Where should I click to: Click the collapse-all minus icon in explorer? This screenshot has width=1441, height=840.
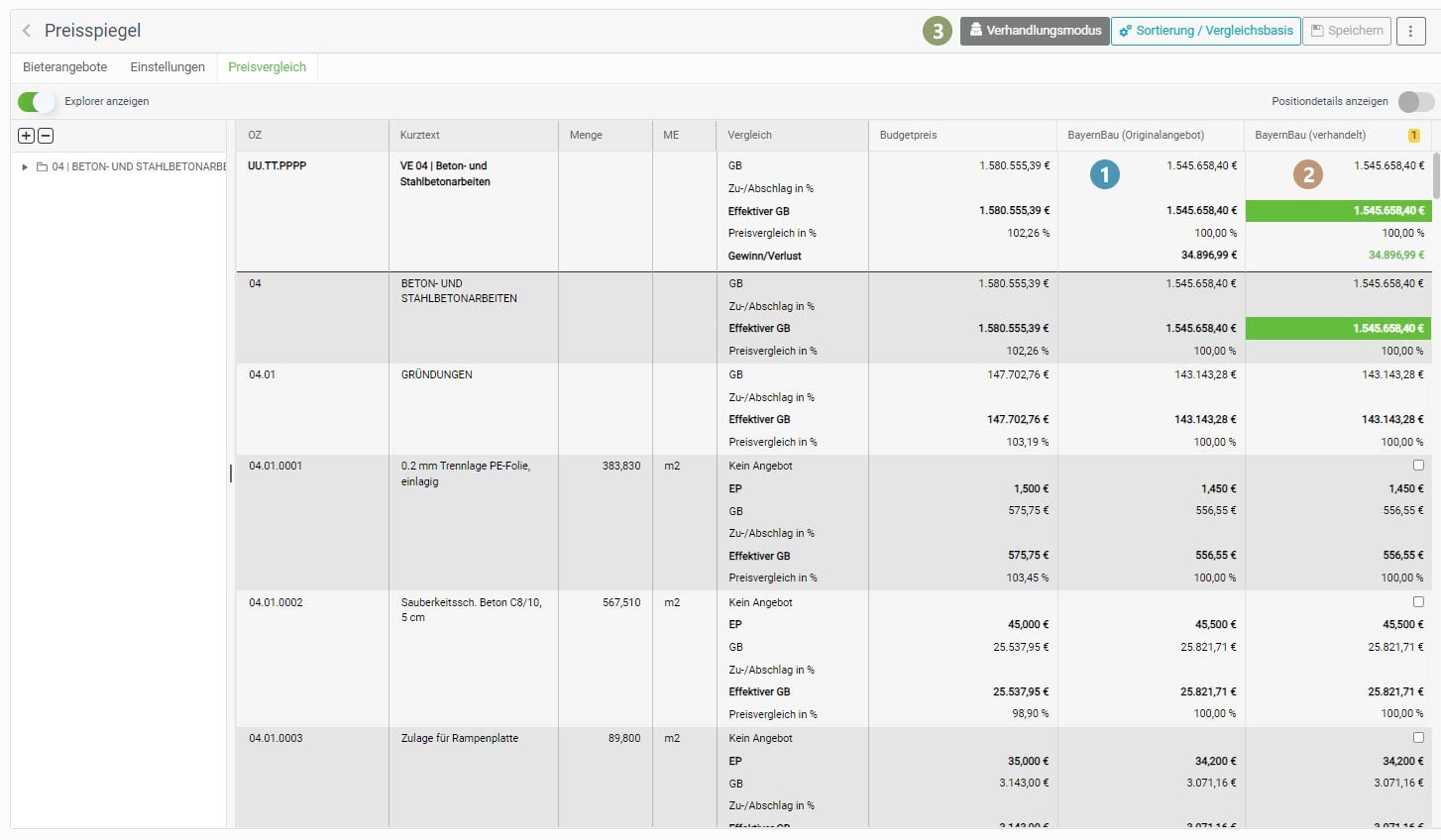pos(46,136)
